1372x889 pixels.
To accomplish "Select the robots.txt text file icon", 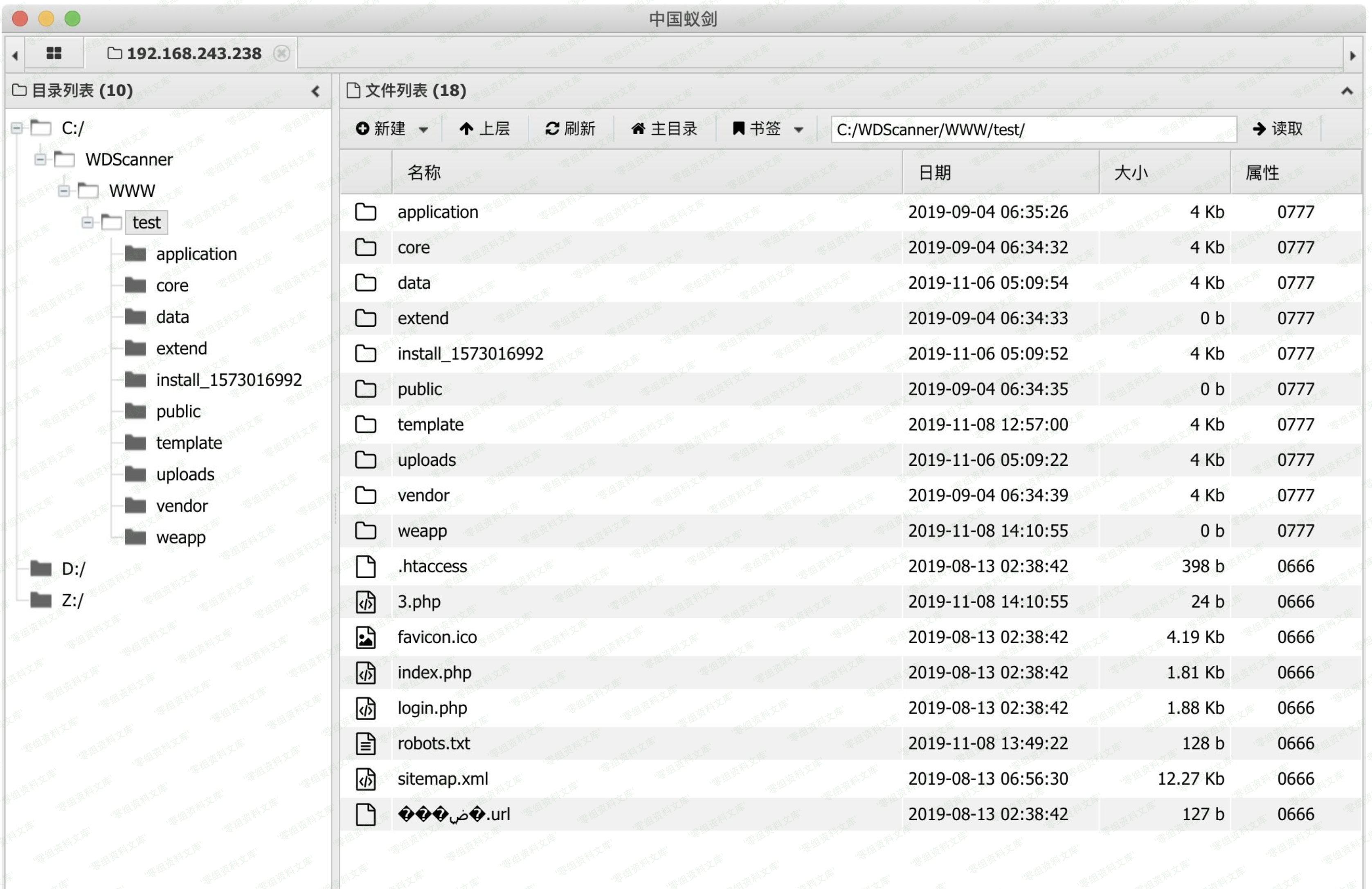I will [365, 743].
